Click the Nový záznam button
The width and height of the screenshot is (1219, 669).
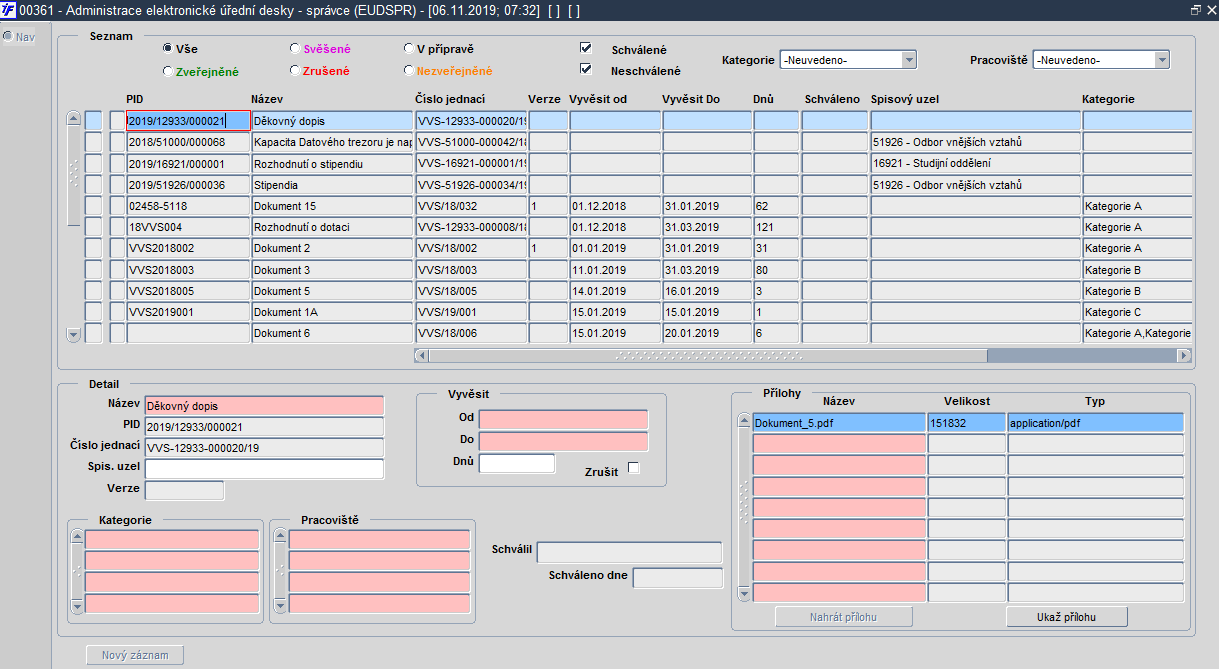tap(135, 656)
